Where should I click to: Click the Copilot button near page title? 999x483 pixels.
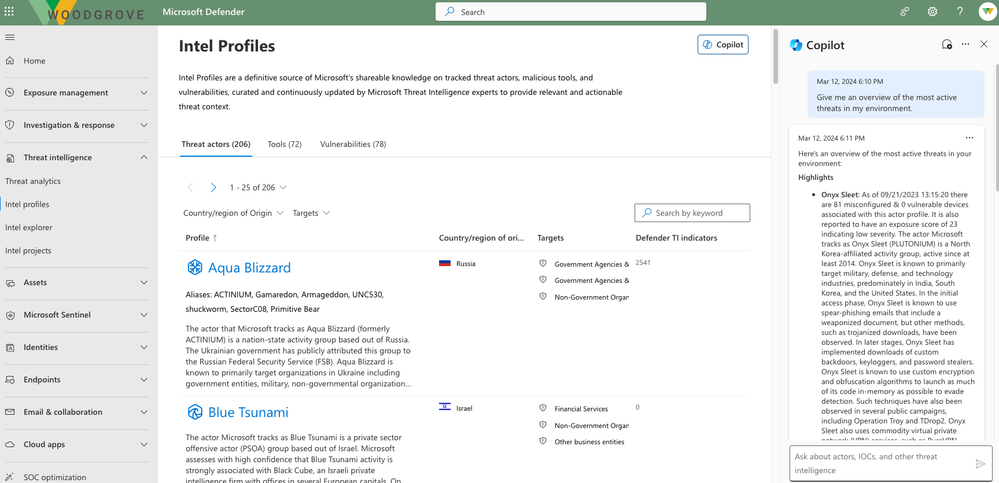[722, 45]
